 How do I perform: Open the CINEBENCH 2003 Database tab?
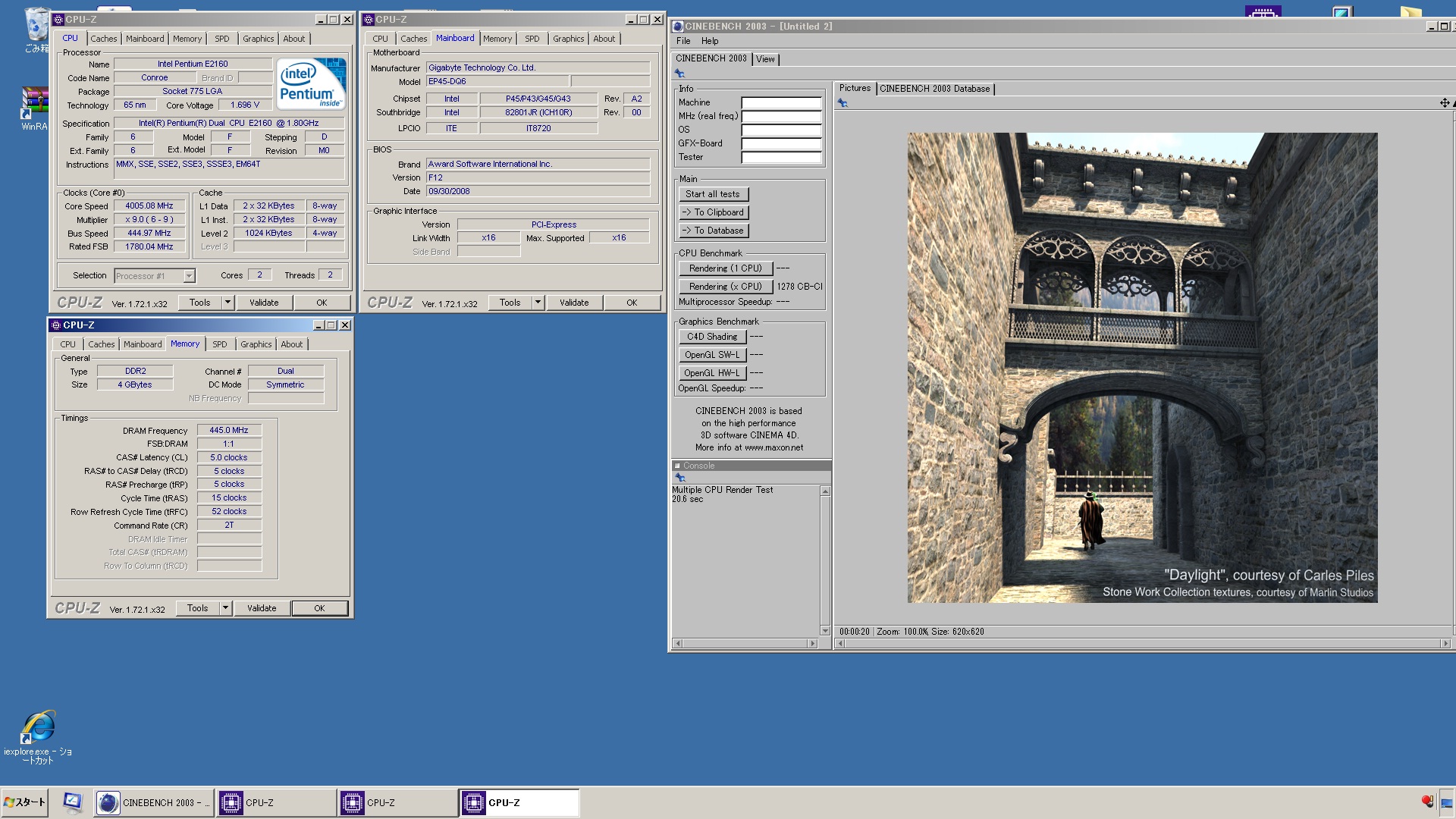(934, 89)
